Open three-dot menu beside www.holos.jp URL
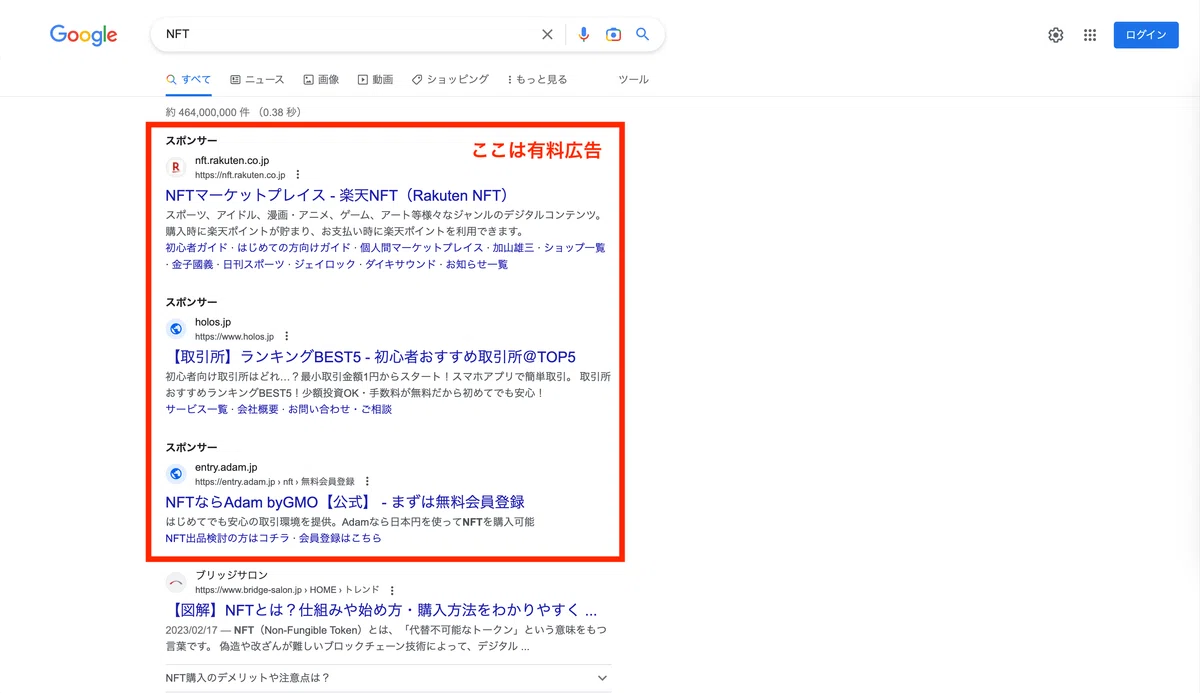The image size is (1200, 693). (x=286, y=337)
